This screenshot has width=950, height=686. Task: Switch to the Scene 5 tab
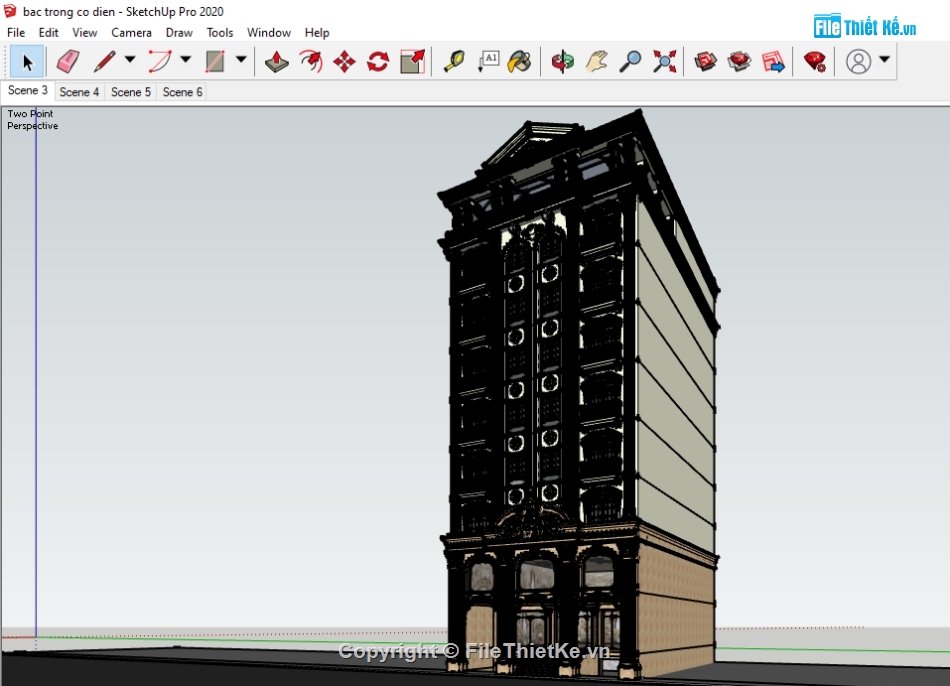tap(131, 92)
